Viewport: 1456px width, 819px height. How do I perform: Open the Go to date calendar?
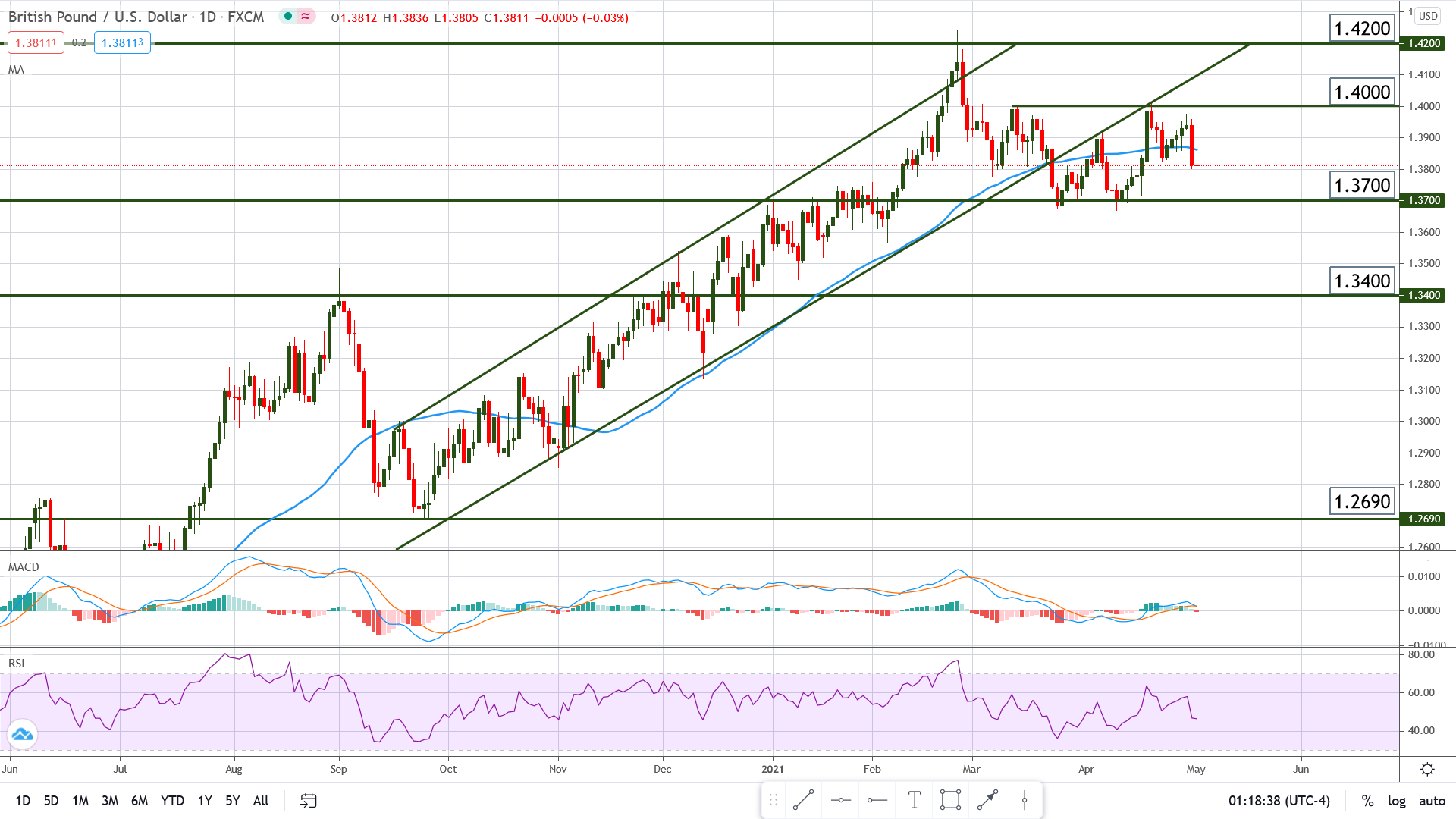tap(308, 800)
